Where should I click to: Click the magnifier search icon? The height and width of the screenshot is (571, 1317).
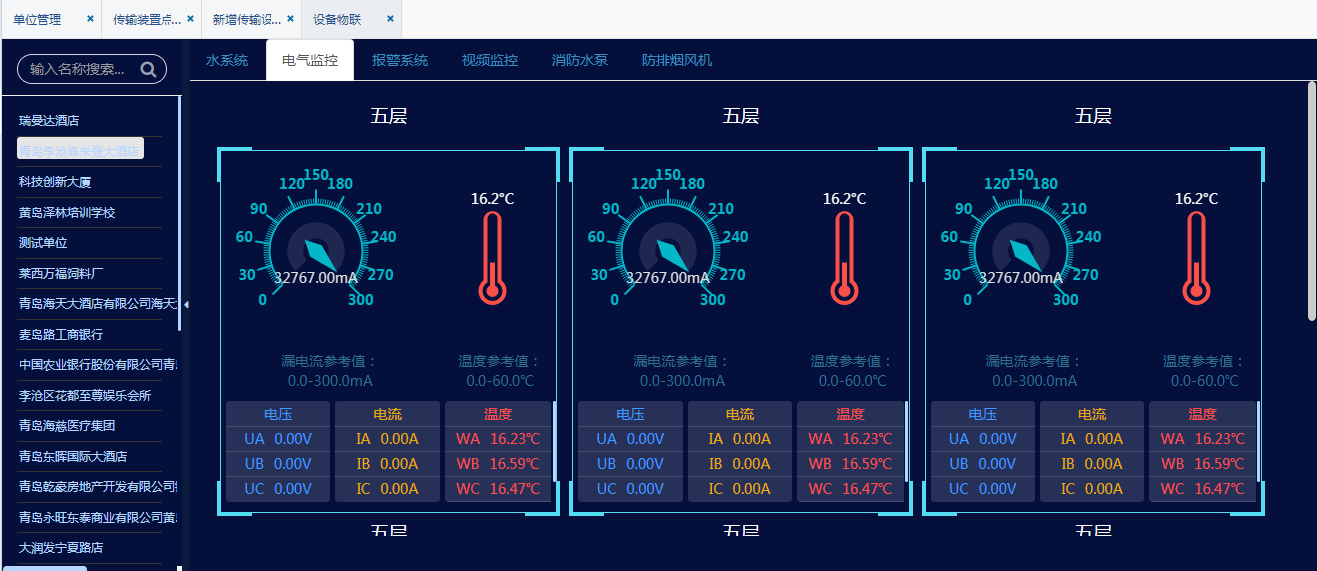(149, 69)
